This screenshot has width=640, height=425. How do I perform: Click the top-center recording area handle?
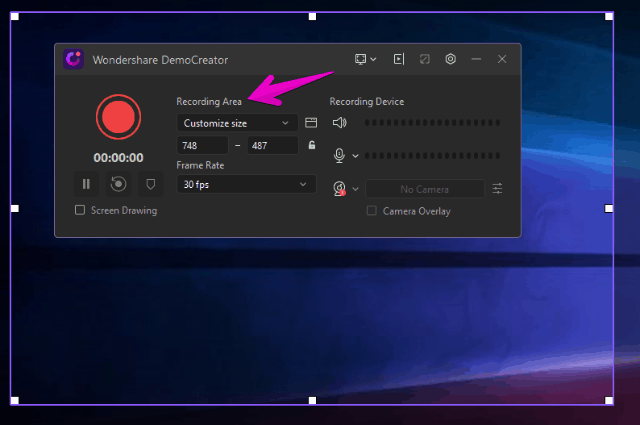point(312,16)
